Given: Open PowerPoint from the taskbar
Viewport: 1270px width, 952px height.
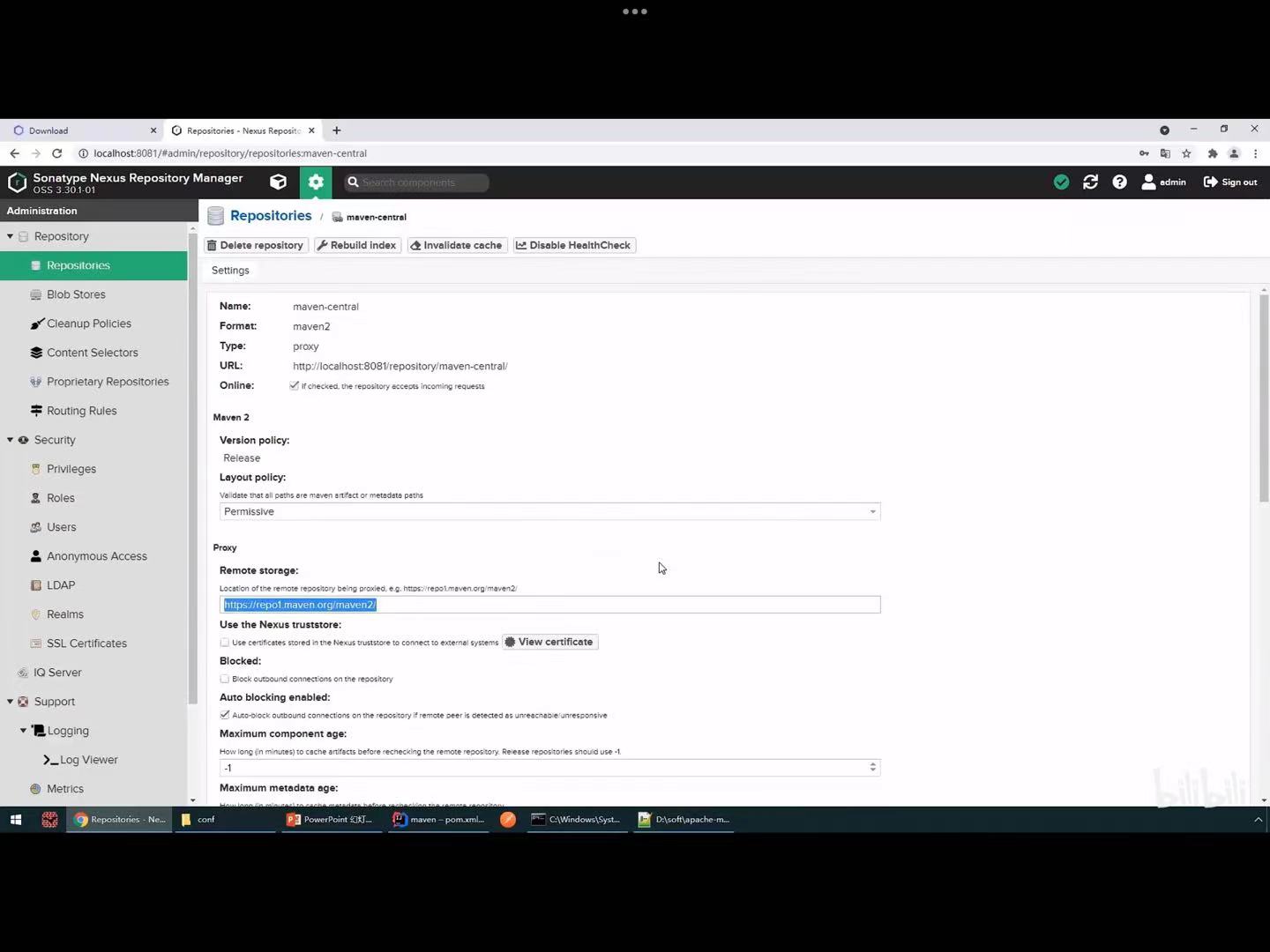Looking at the screenshot, I should pyautogui.click(x=331, y=820).
